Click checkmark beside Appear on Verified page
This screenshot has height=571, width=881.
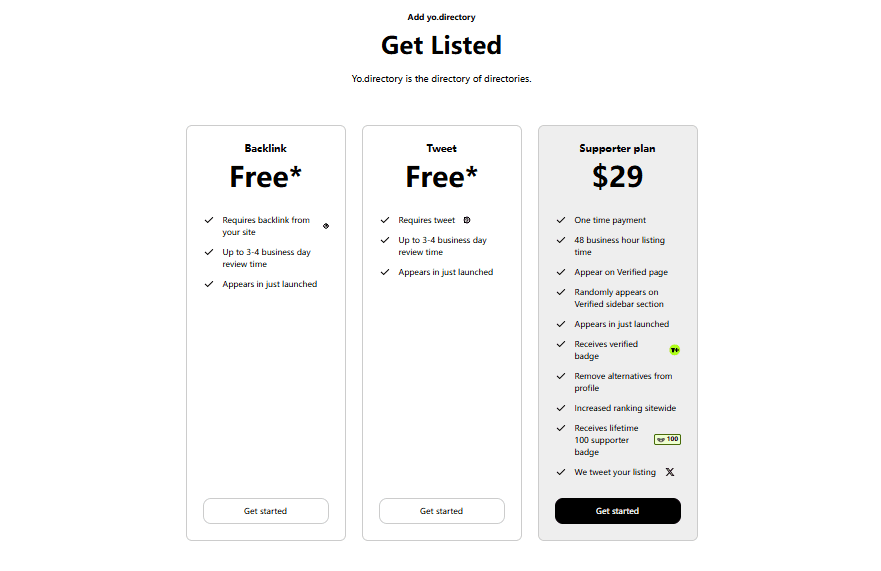561,272
